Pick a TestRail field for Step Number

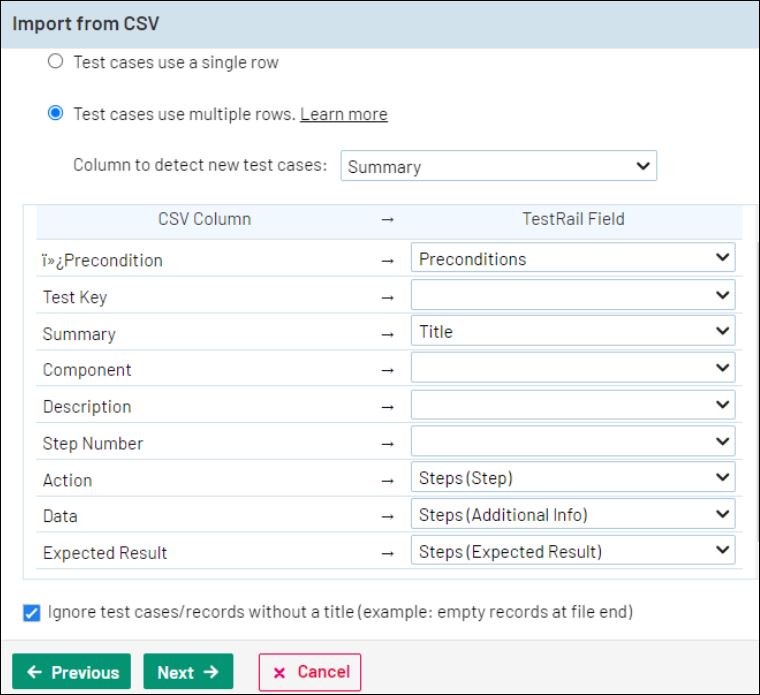[572, 442]
